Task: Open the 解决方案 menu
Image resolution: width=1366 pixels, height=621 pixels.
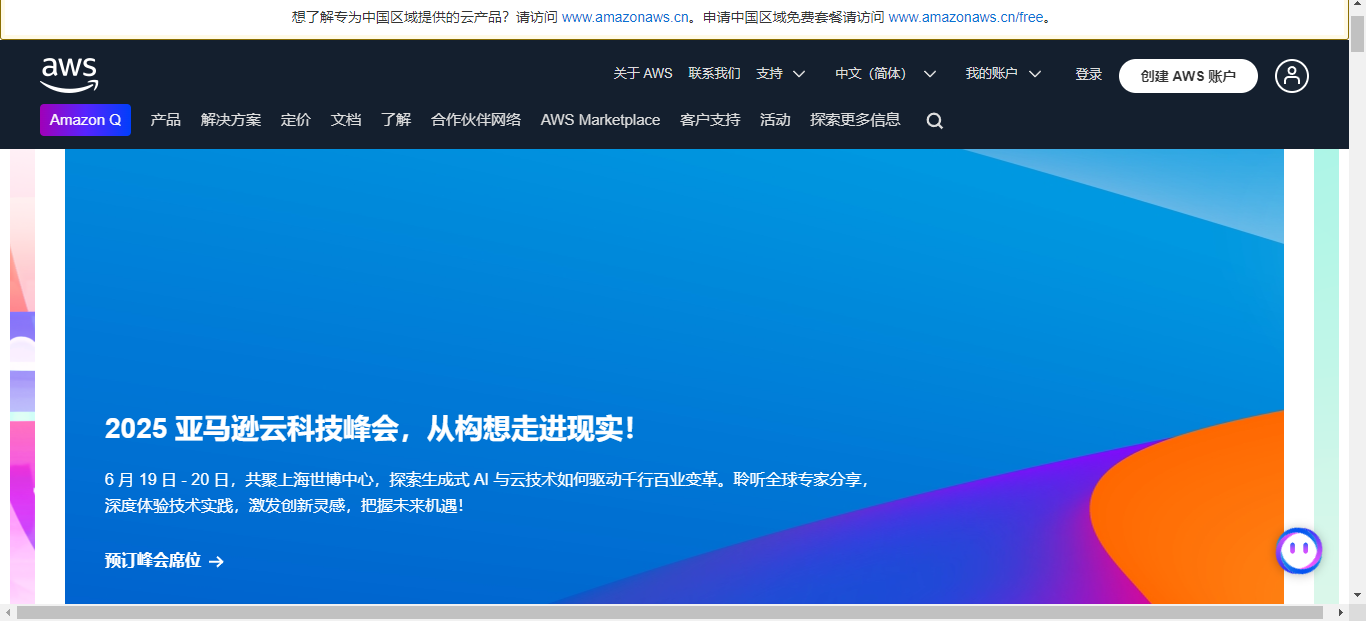Action: [x=229, y=119]
